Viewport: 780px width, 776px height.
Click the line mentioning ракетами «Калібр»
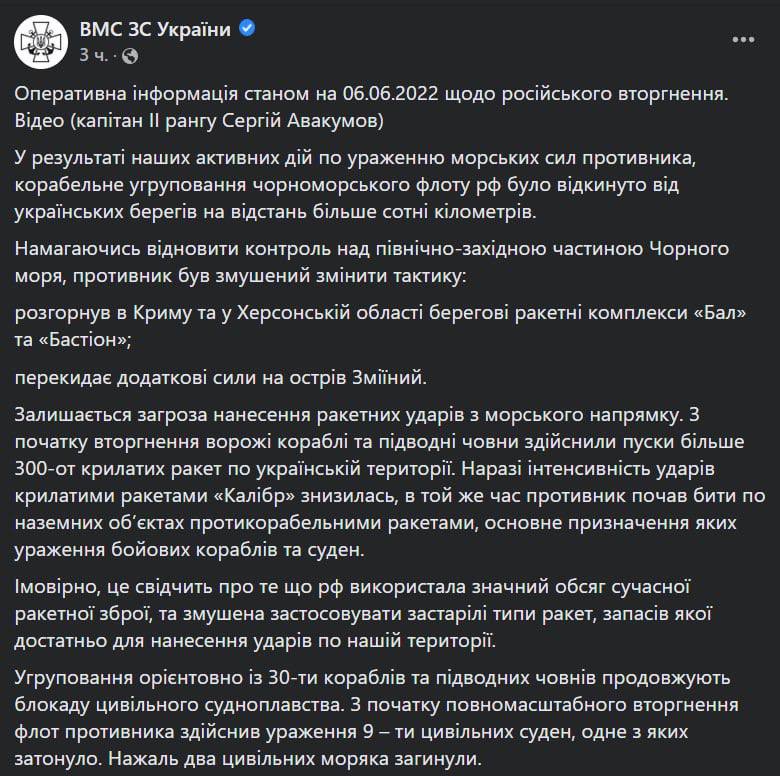(381, 492)
